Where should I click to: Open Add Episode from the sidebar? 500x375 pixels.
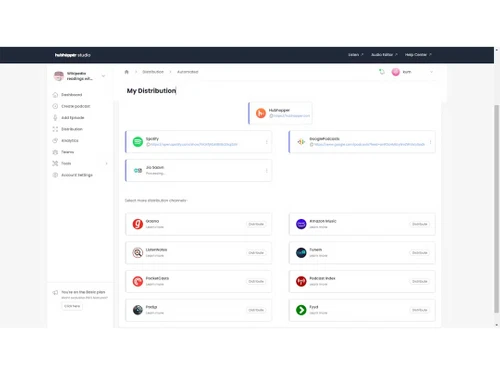73,118
